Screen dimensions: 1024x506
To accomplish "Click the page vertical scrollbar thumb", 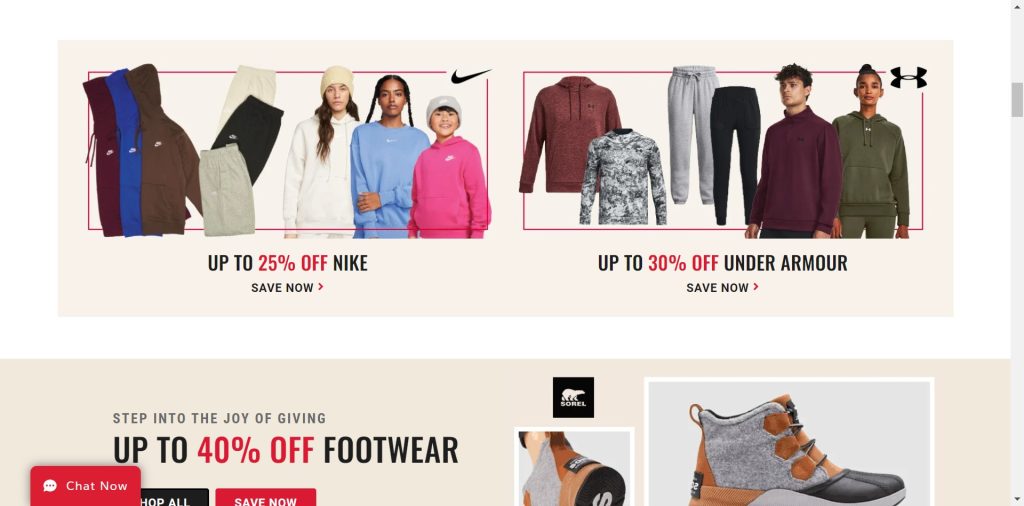I will (x=1017, y=100).
